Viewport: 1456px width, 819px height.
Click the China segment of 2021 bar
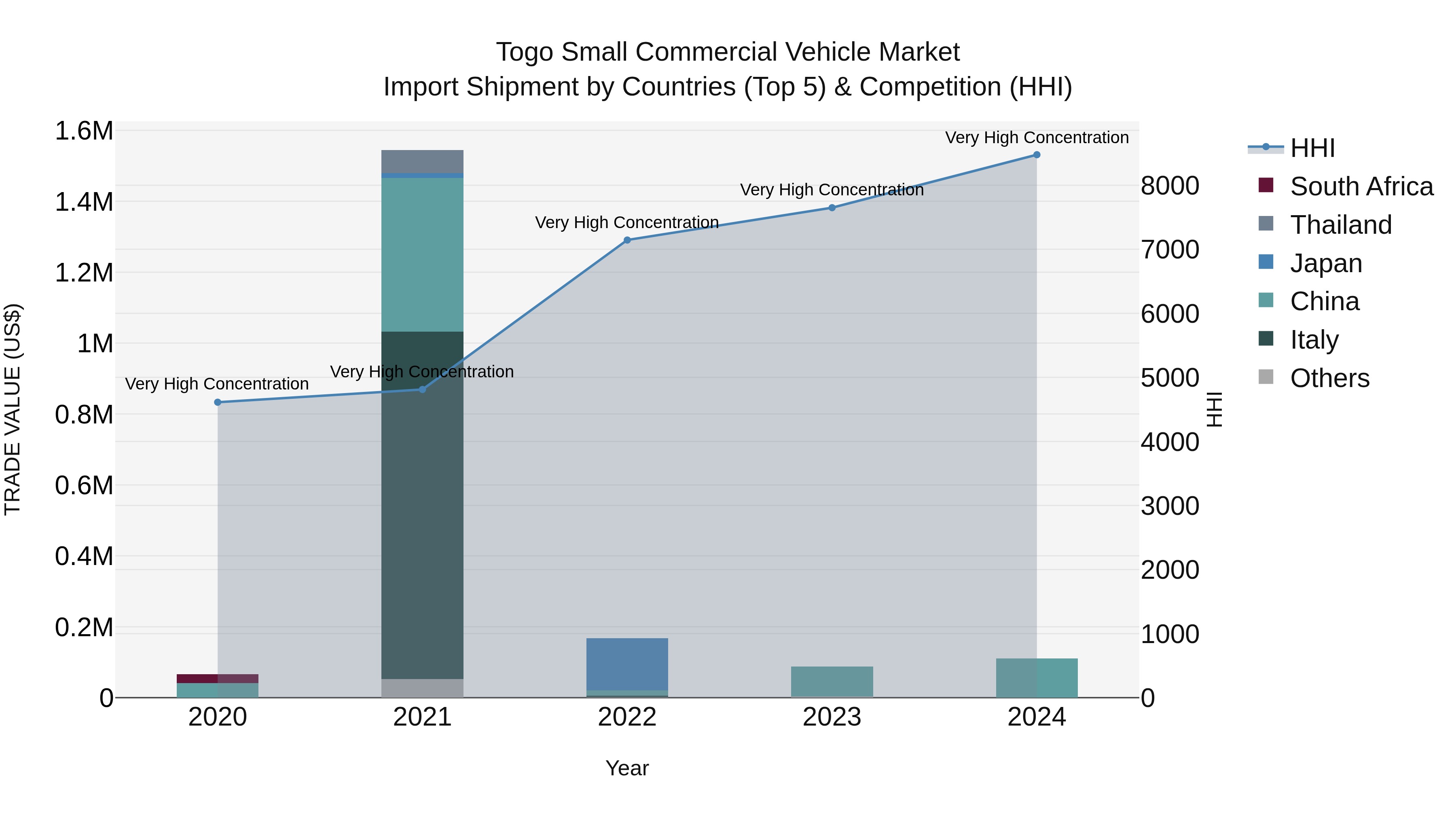point(422,255)
